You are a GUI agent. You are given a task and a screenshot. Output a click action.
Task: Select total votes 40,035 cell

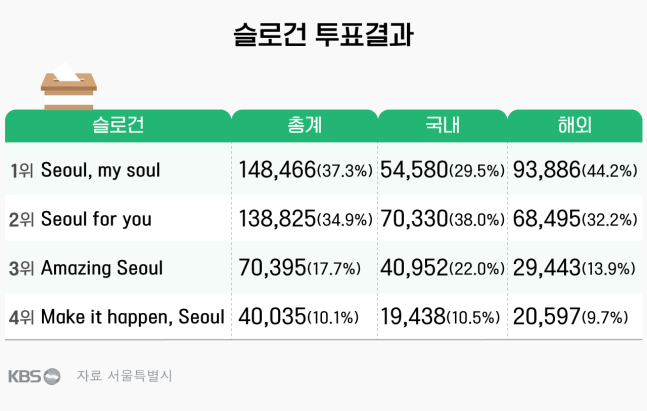coord(299,317)
